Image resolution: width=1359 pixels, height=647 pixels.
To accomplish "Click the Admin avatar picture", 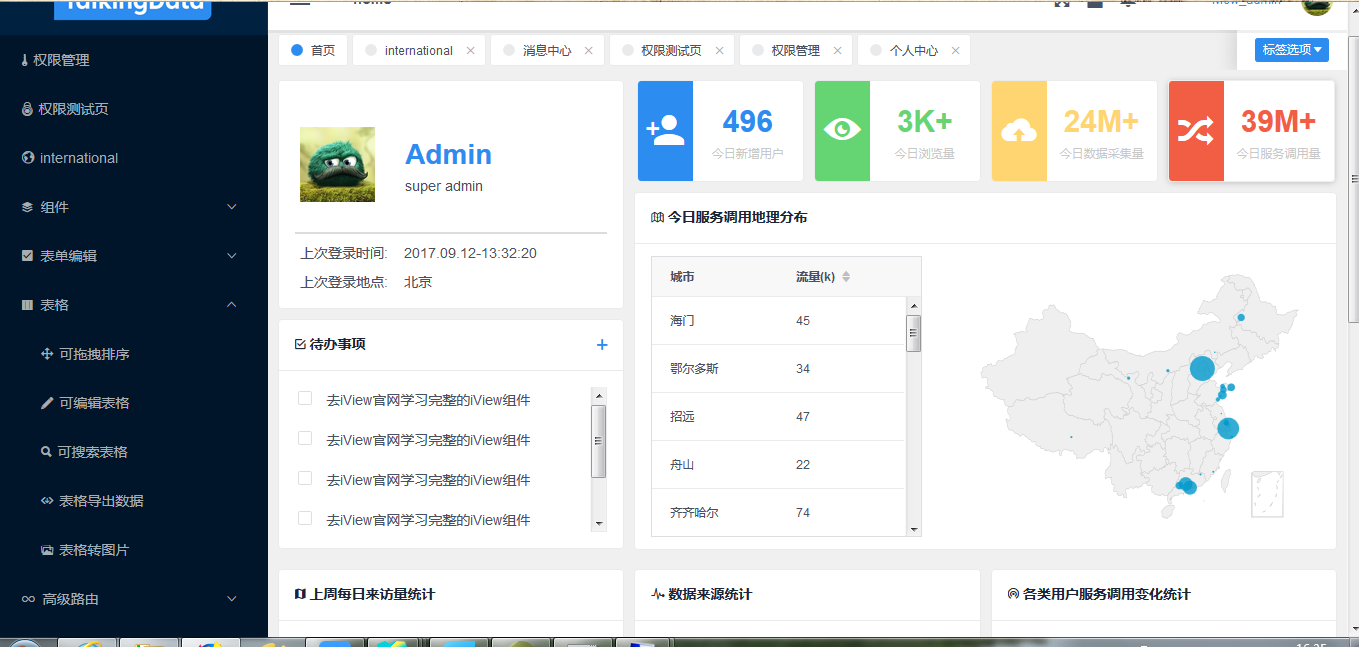I will tap(337, 164).
